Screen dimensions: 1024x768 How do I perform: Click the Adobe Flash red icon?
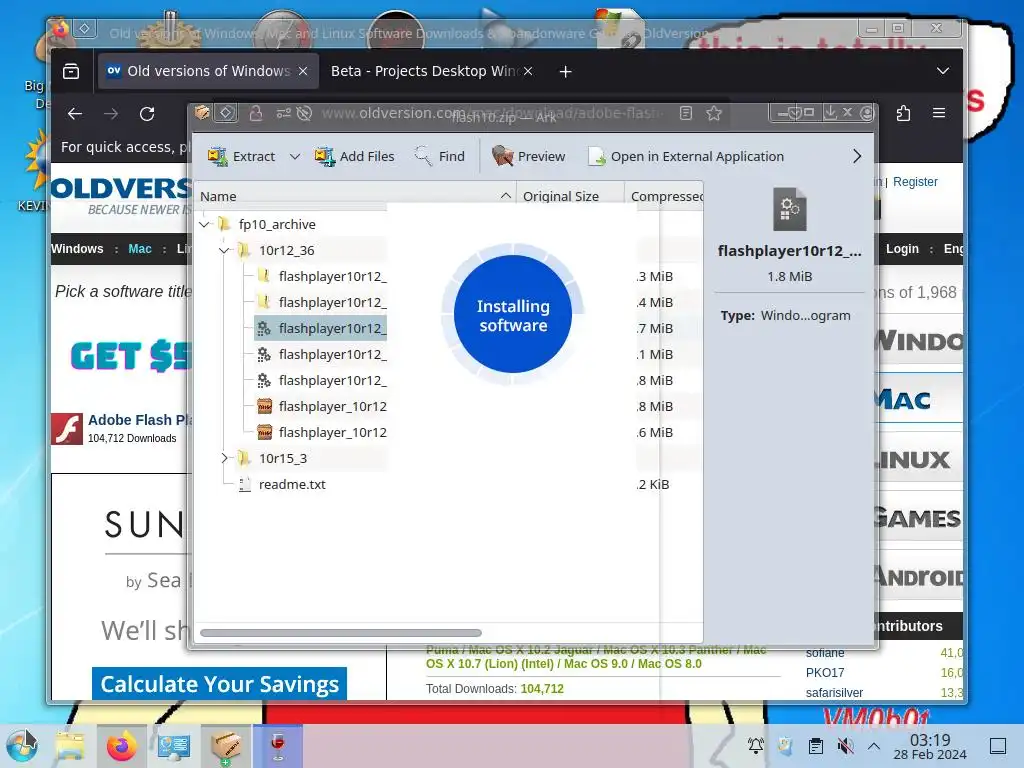tap(67, 429)
